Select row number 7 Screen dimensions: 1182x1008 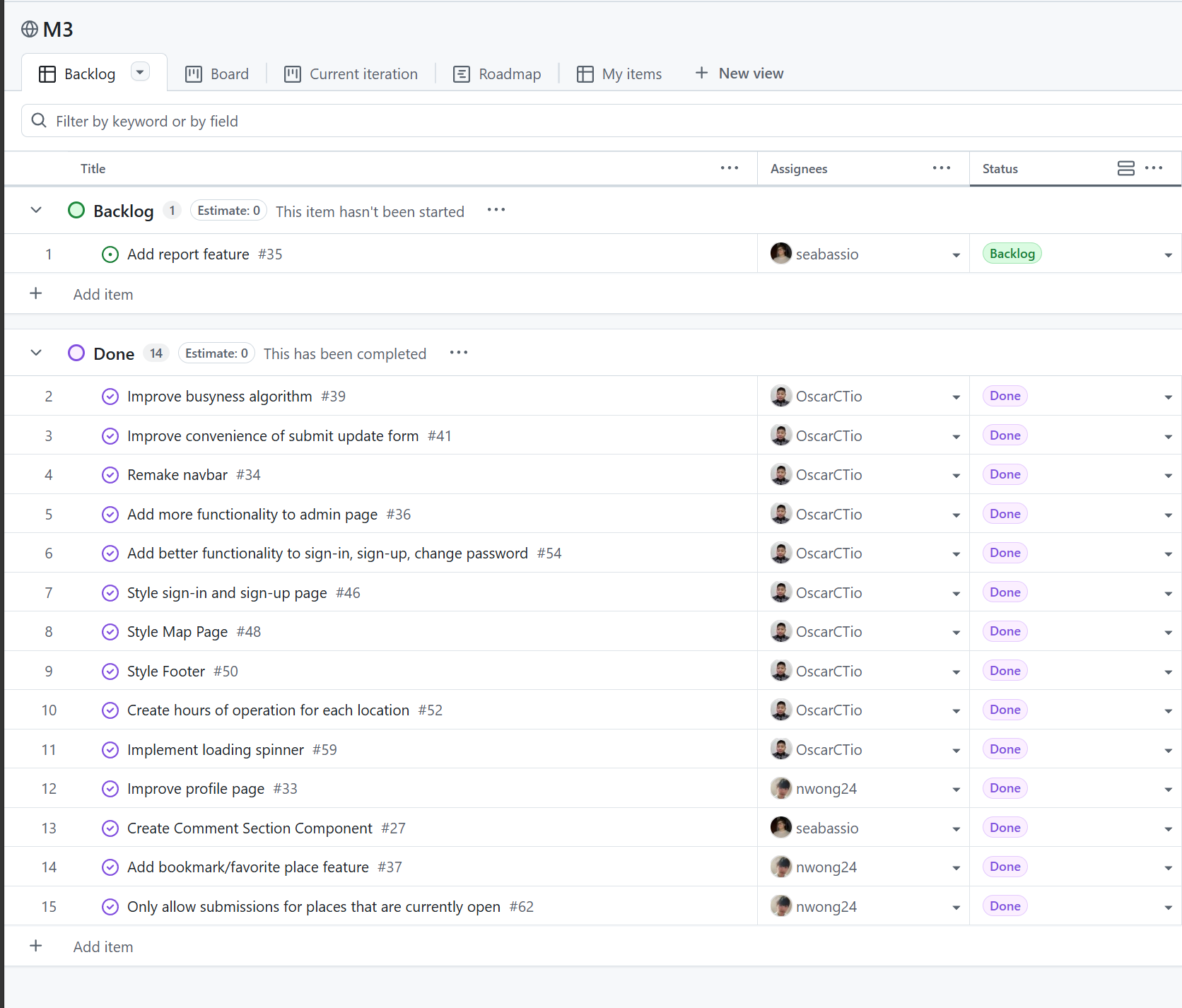(x=49, y=593)
